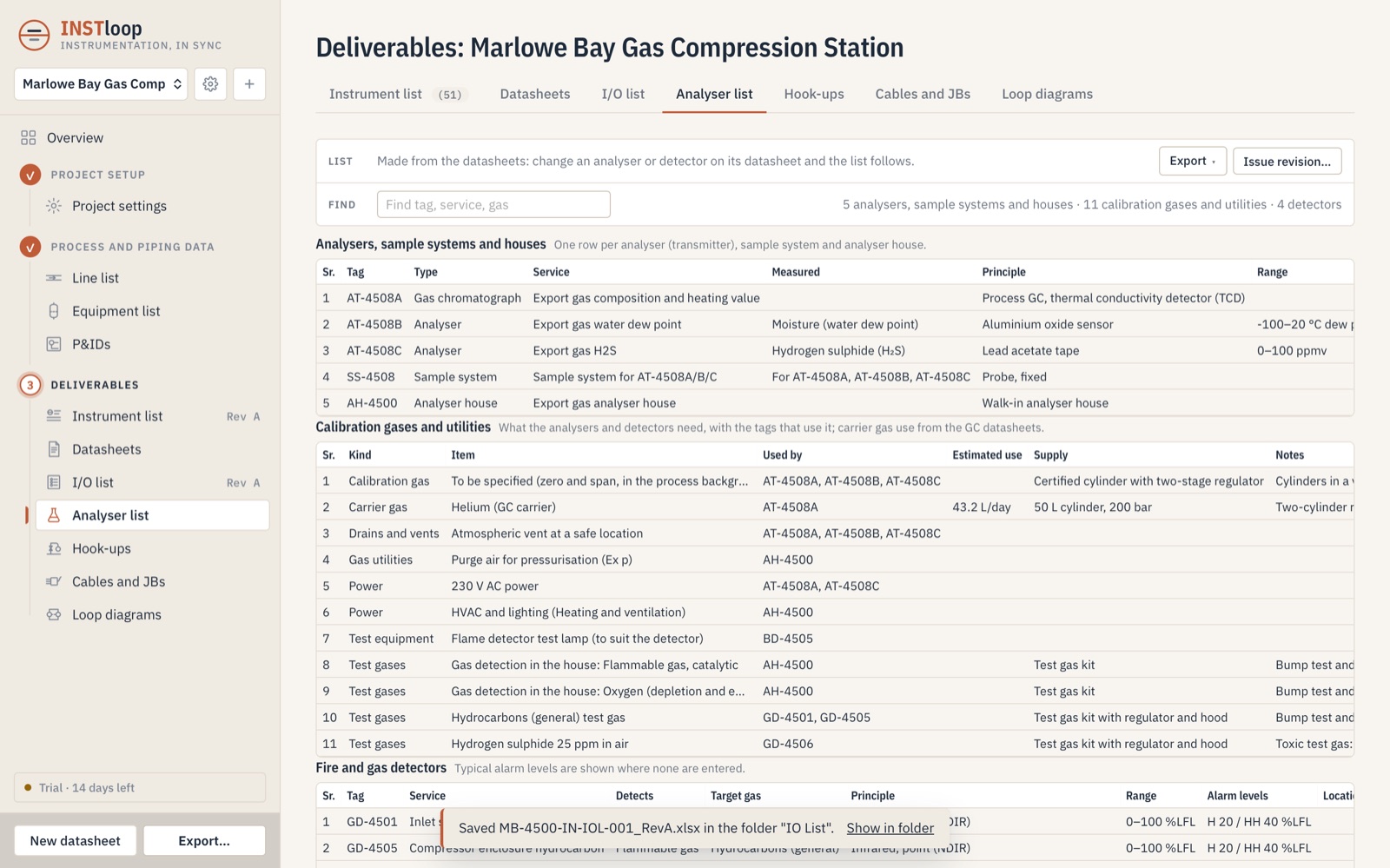
Task: Click the P&IDs icon
Action: pyautogui.click(x=54, y=344)
